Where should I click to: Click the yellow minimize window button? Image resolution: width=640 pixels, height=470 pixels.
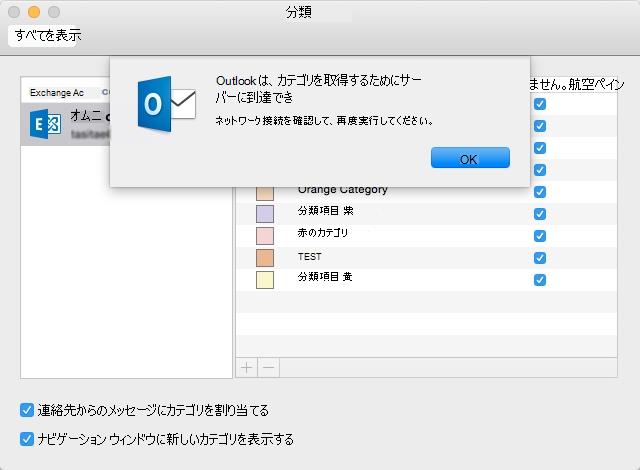(34, 12)
